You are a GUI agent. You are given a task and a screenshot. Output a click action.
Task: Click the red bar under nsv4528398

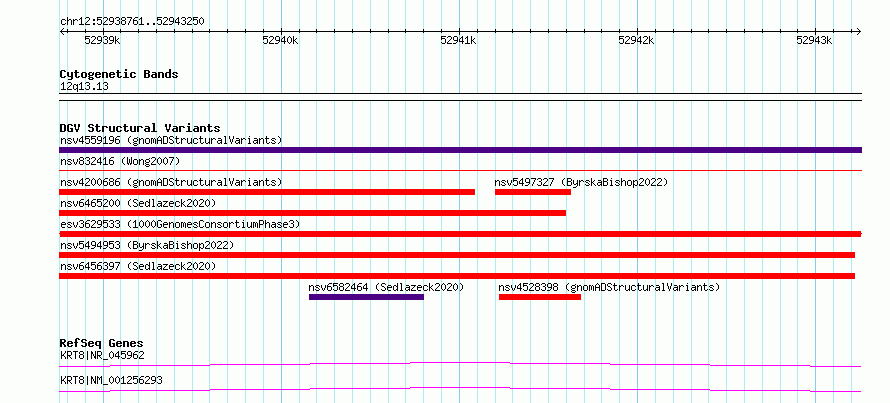[540, 297]
